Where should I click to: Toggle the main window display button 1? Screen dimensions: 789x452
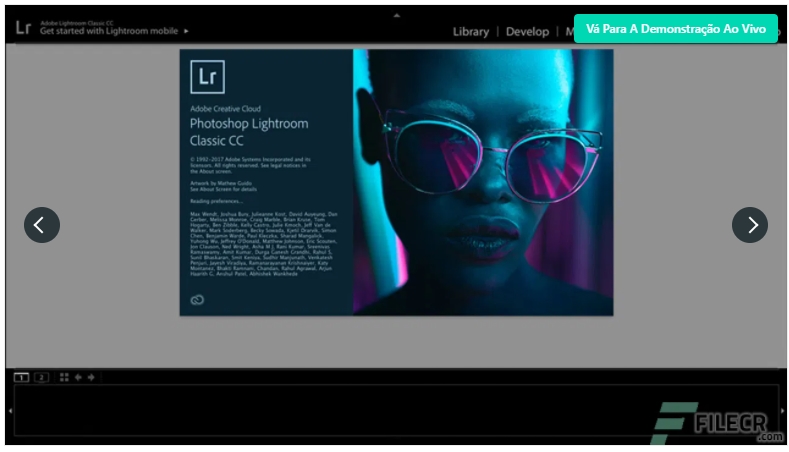[21, 377]
